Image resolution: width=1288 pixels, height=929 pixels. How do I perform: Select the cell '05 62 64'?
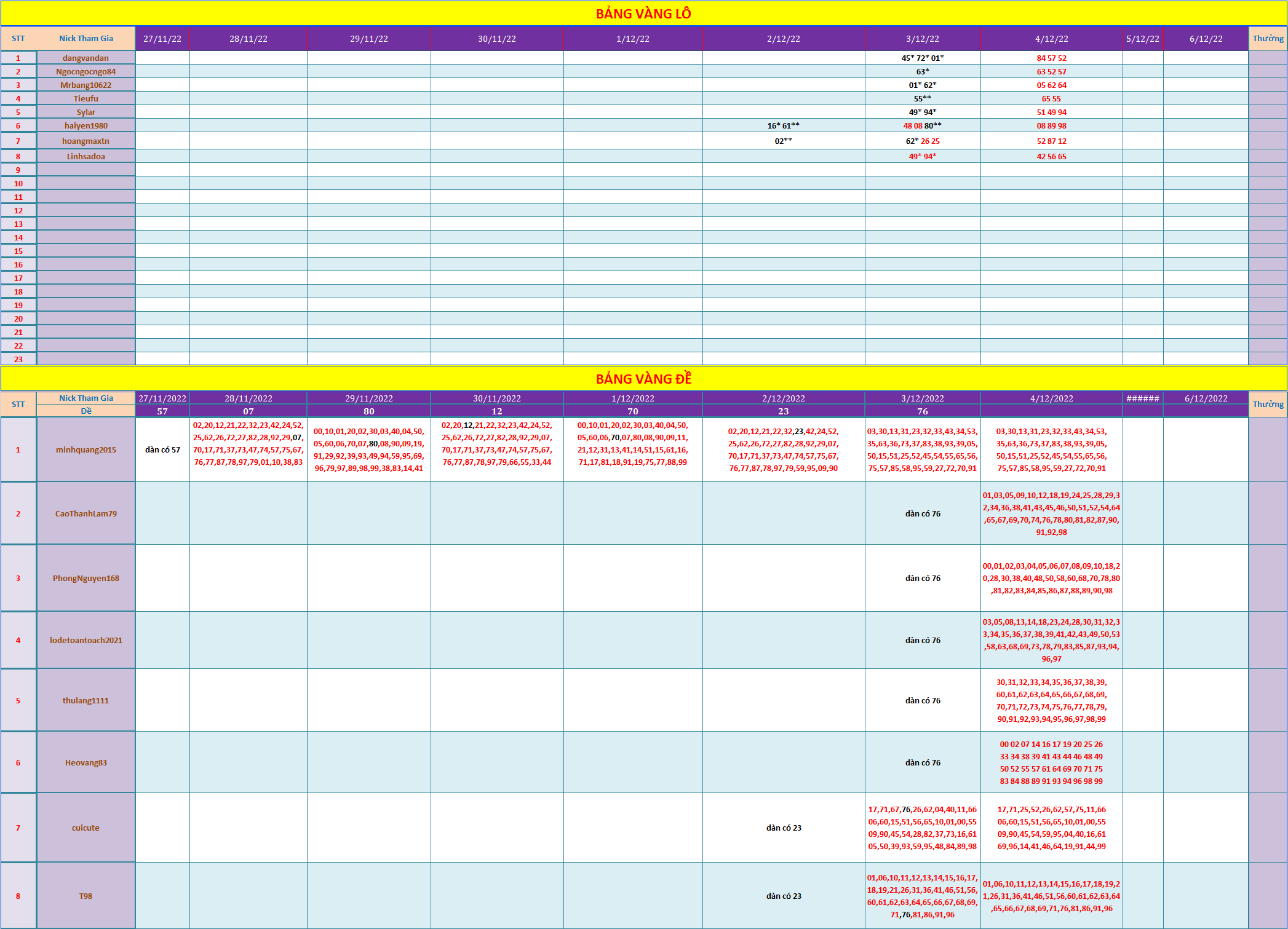(x=1052, y=85)
